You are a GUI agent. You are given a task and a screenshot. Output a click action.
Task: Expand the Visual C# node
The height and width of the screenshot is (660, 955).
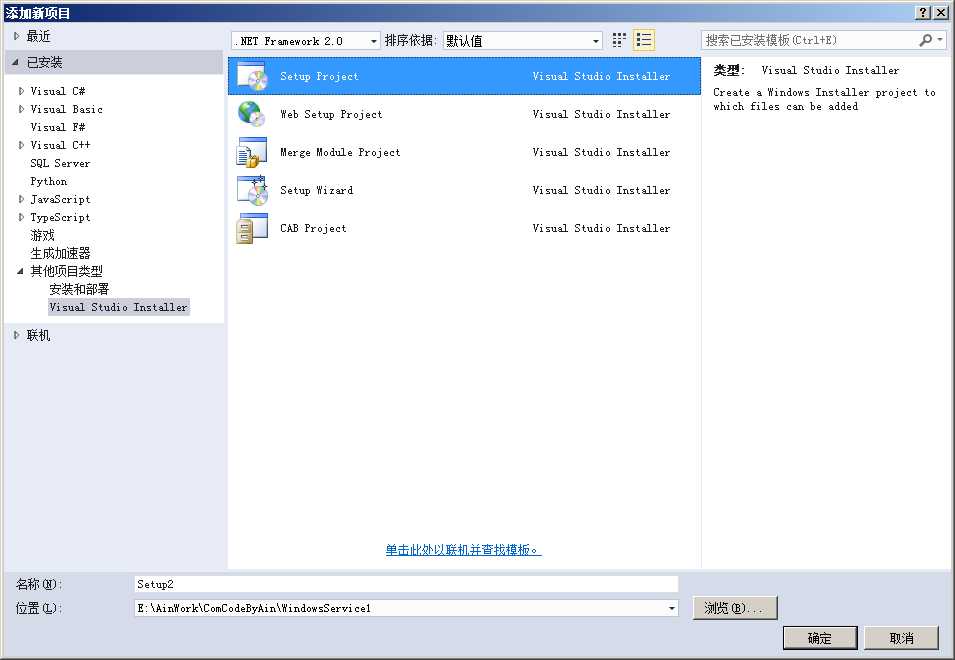pos(21,91)
